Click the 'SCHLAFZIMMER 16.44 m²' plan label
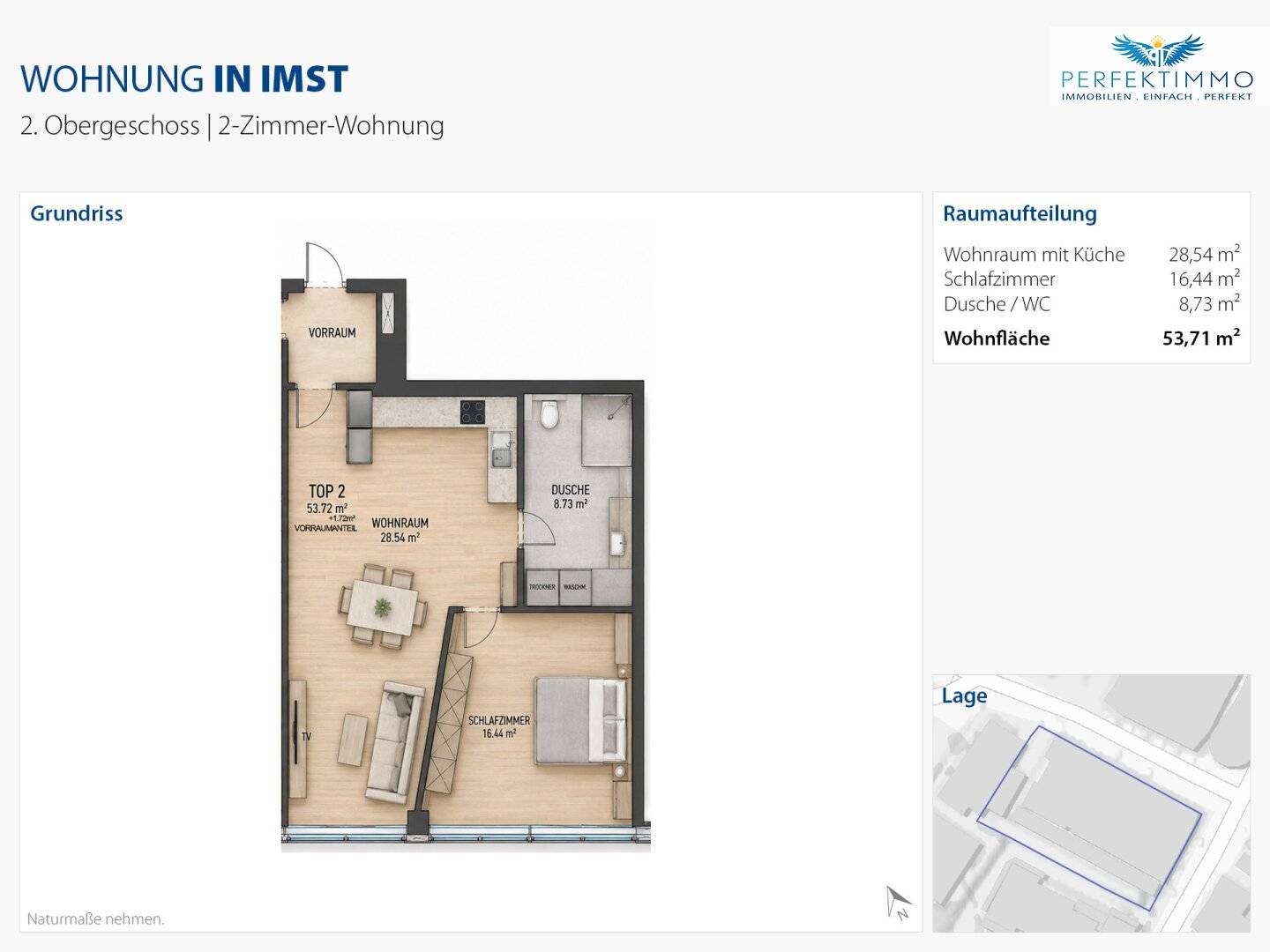This screenshot has width=1270, height=952. (x=499, y=726)
